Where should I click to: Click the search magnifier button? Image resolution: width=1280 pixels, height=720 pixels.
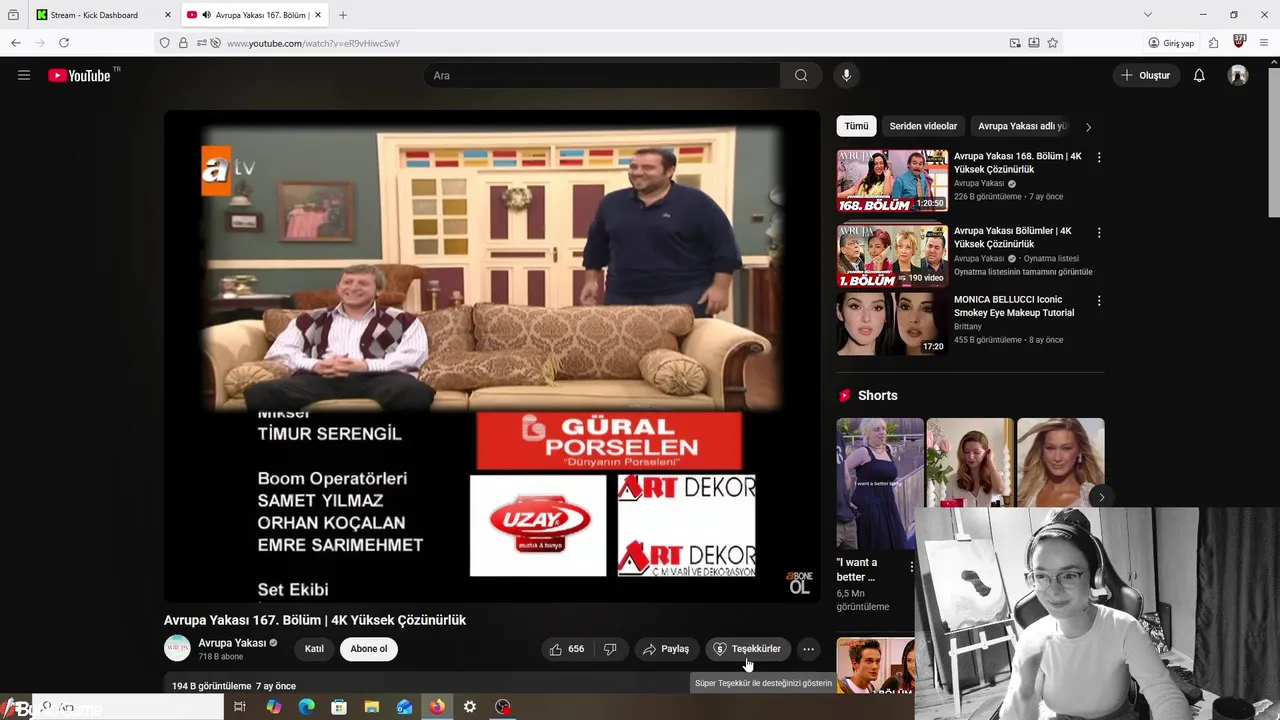(x=801, y=75)
